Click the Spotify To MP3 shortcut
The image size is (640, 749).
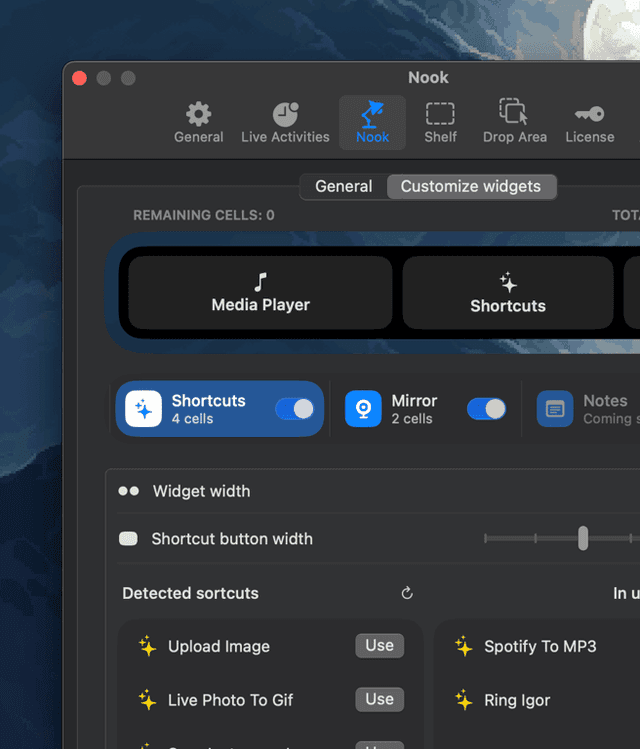click(540, 647)
